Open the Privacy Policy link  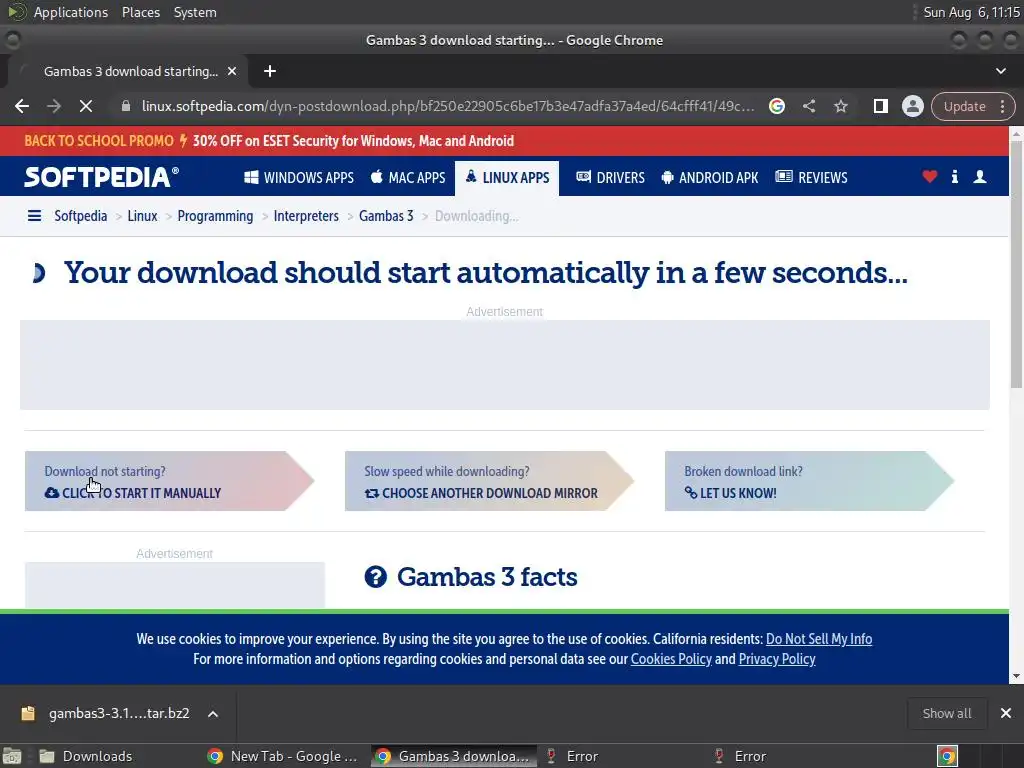click(x=776, y=659)
